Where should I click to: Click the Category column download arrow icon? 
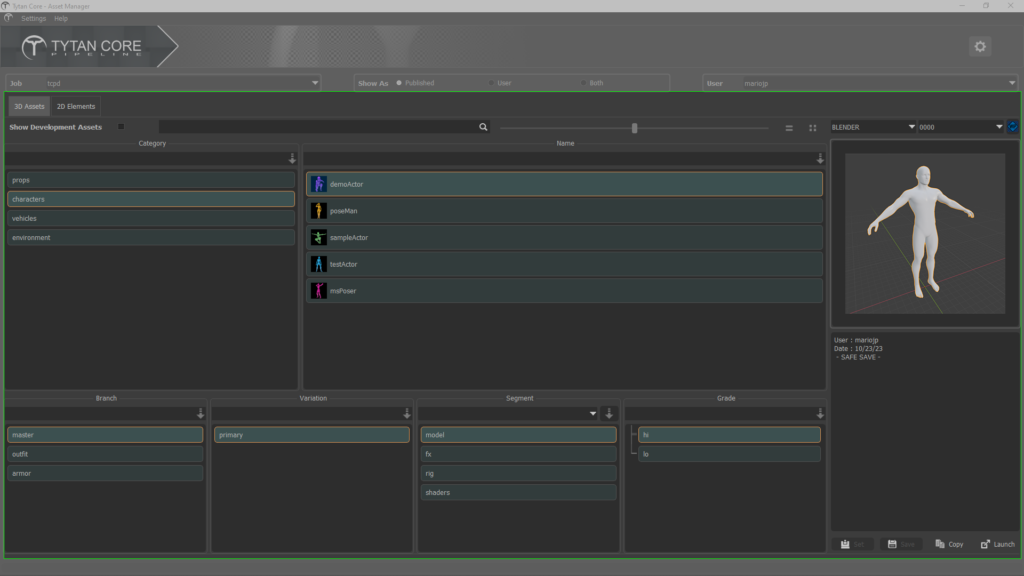coord(292,159)
